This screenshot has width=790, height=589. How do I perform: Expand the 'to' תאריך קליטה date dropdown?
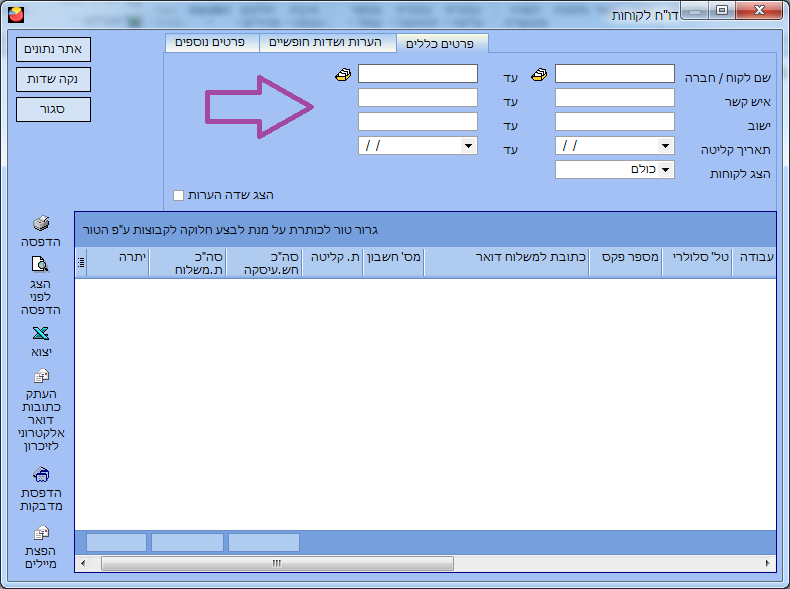tap(468, 146)
